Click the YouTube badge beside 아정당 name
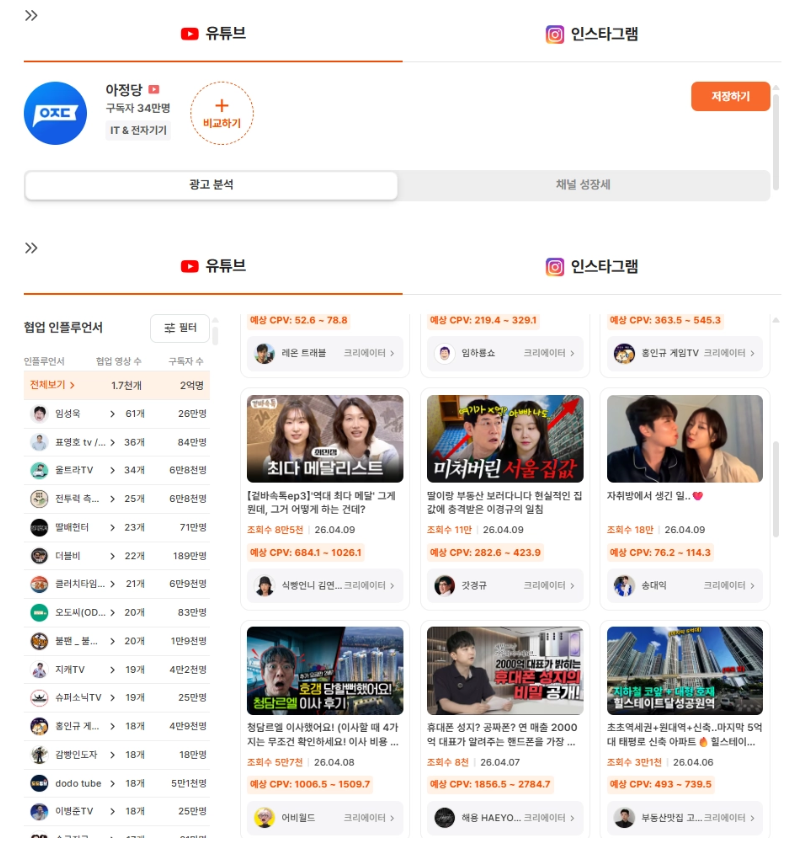Image resolution: width=793 pixels, height=856 pixels. pos(154,90)
